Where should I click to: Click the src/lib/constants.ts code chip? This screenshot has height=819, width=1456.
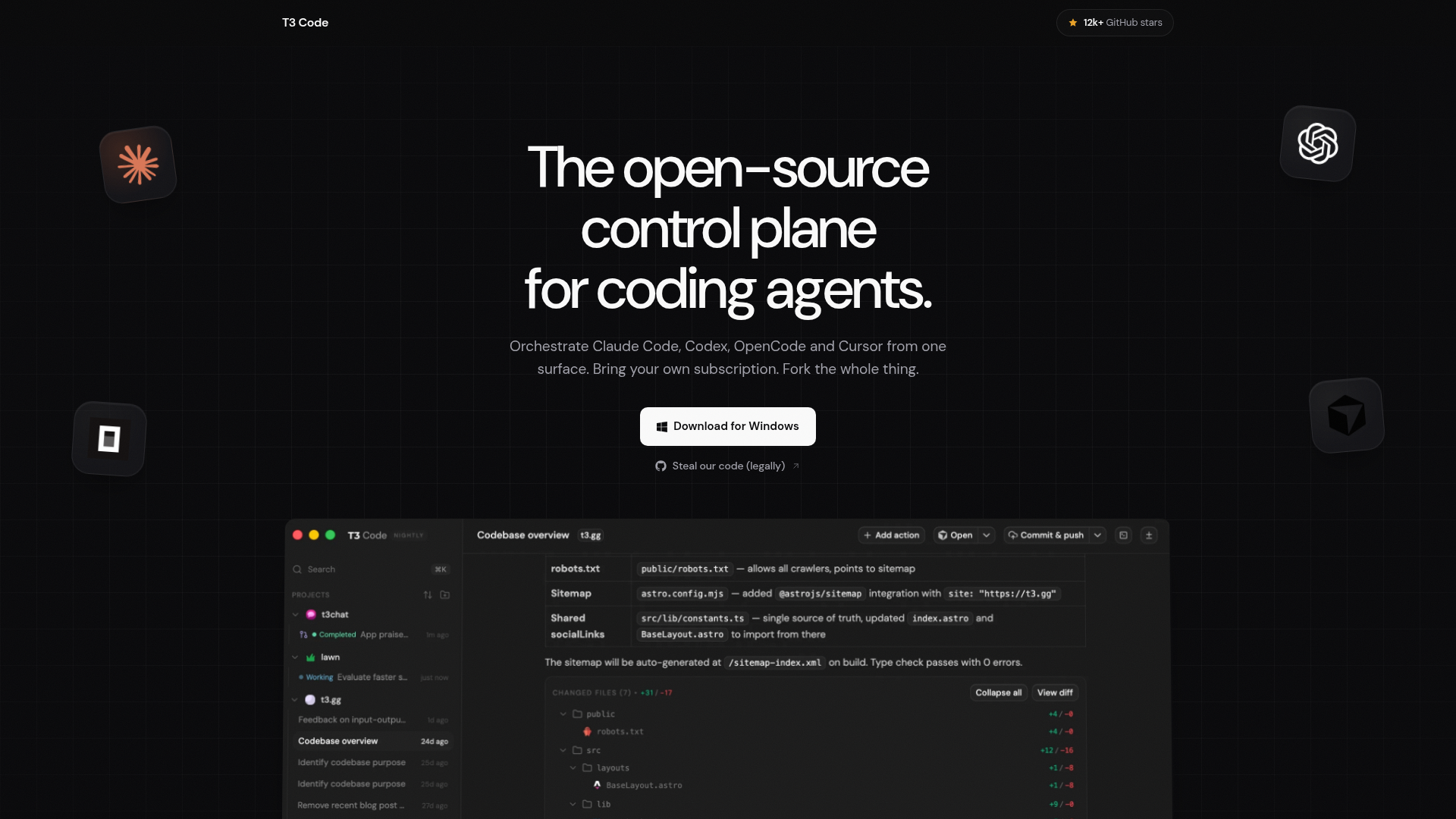click(693, 619)
